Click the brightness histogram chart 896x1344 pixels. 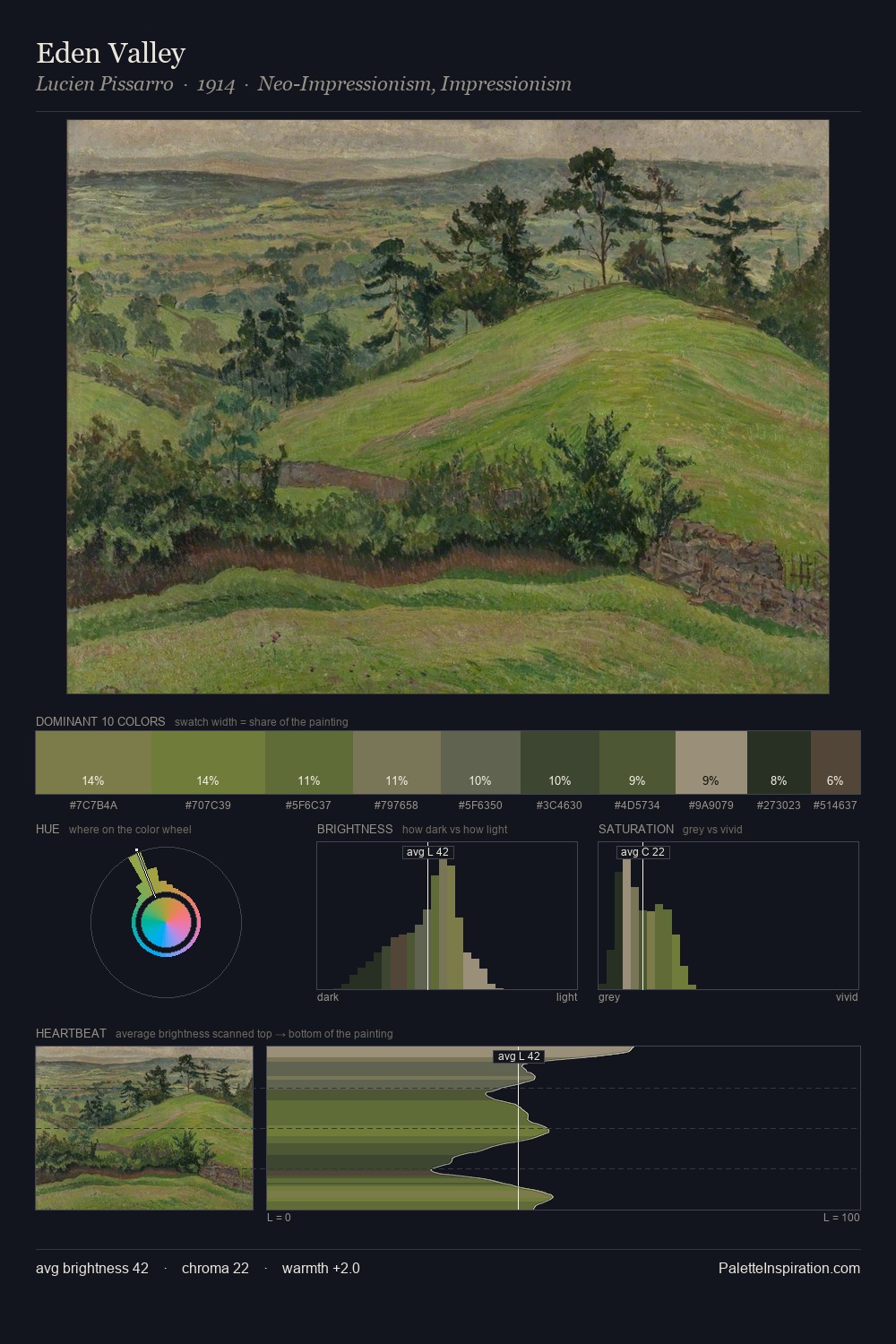[447, 916]
